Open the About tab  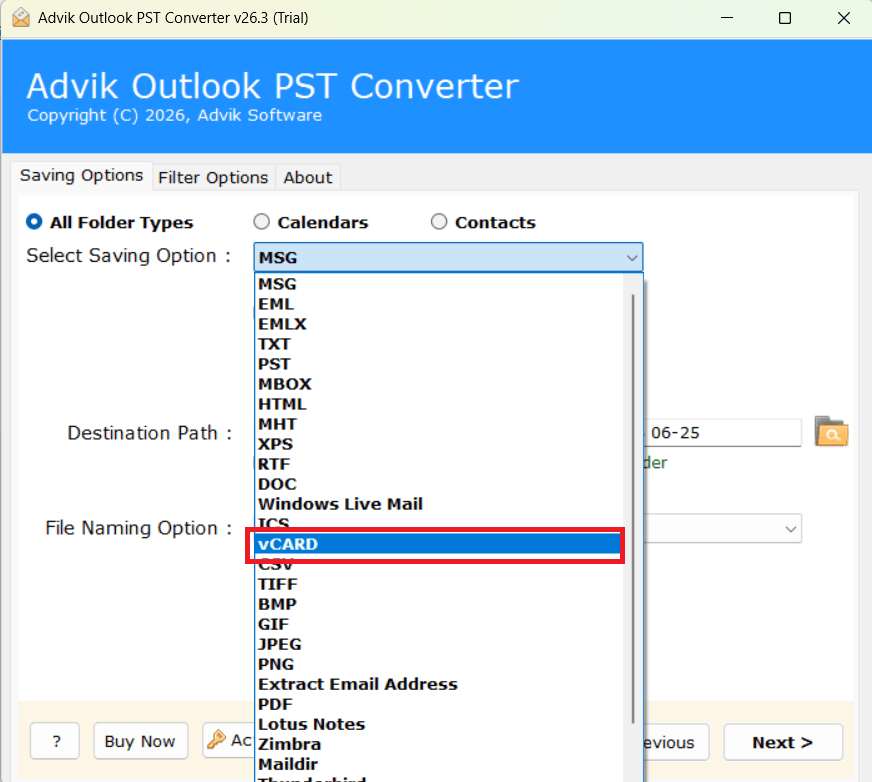pos(308,177)
